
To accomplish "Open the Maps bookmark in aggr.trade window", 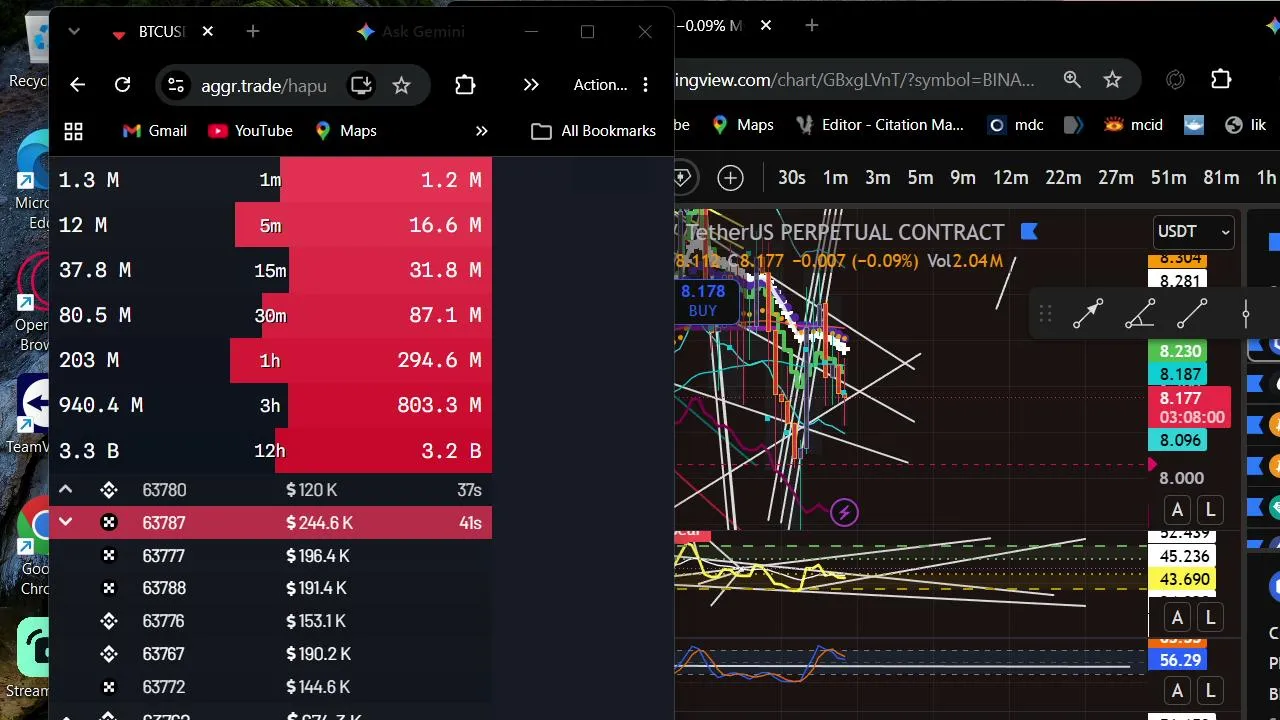I will point(345,131).
